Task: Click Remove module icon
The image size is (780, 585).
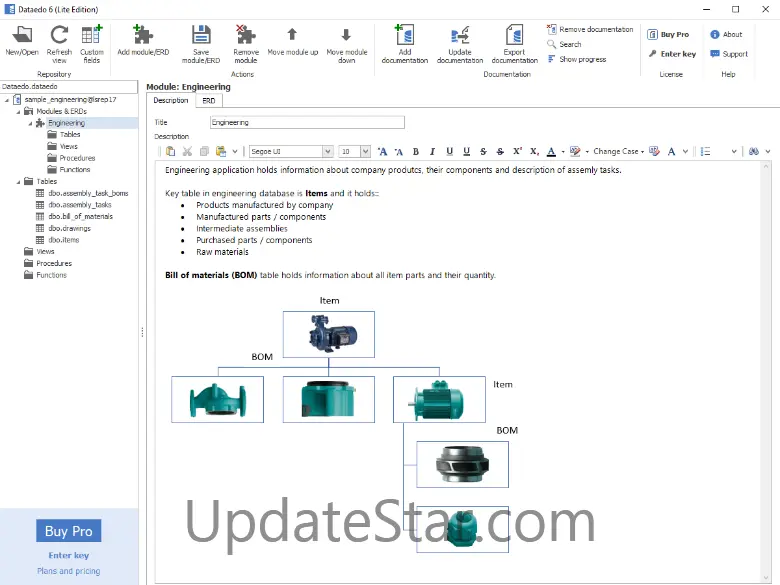Action: 246,35
